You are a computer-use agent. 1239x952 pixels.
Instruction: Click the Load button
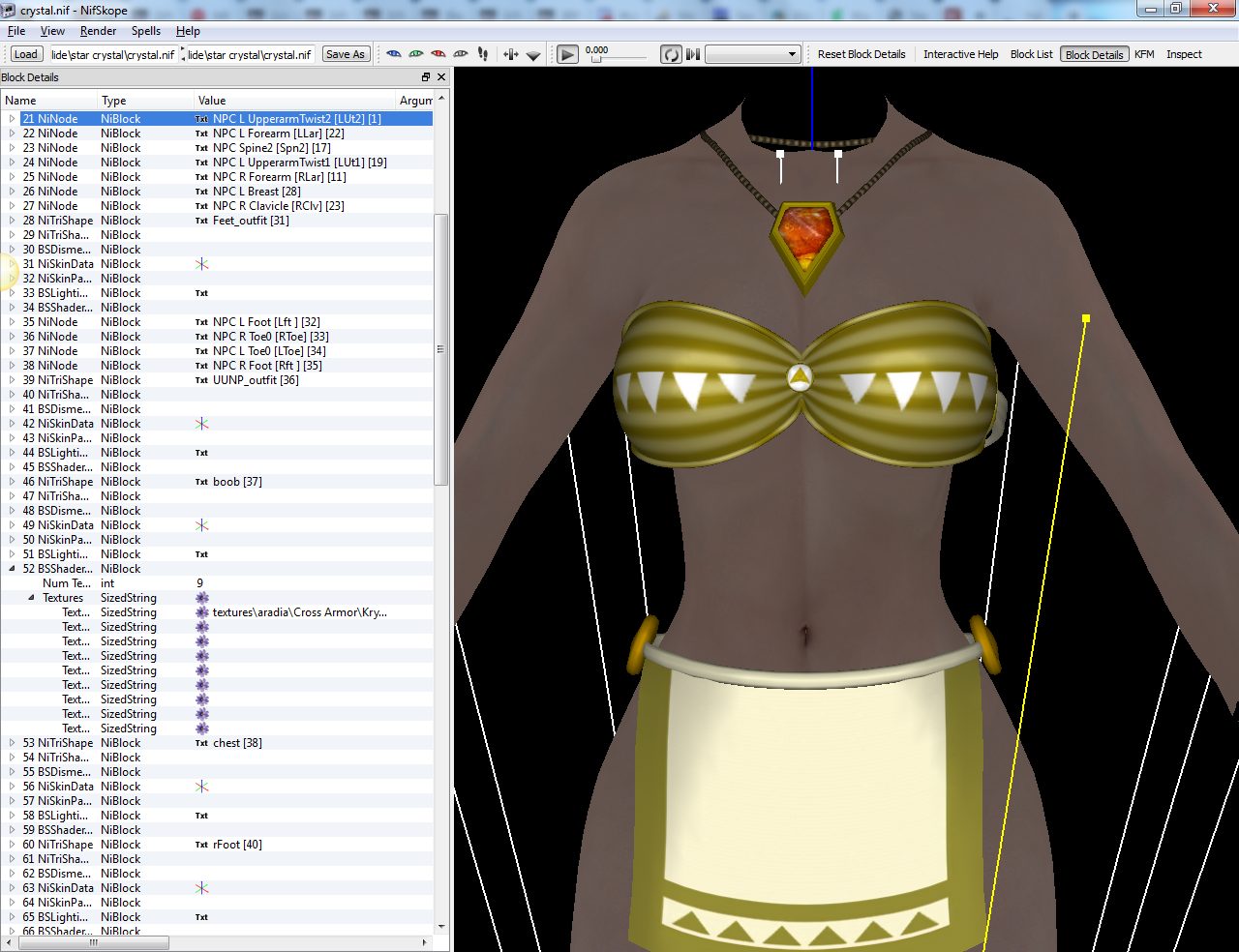[26, 54]
